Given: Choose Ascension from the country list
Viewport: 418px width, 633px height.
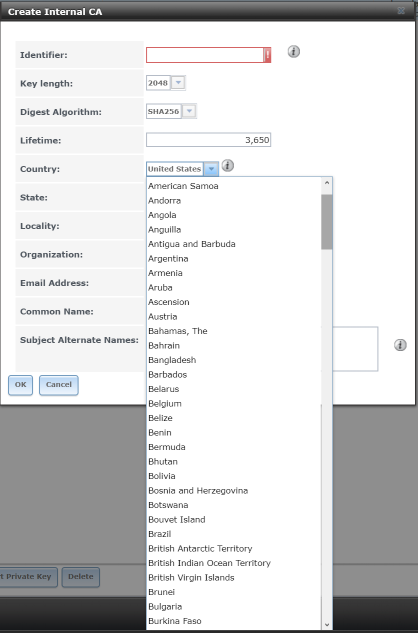Looking at the screenshot, I should pyautogui.click(x=234, y=302).
